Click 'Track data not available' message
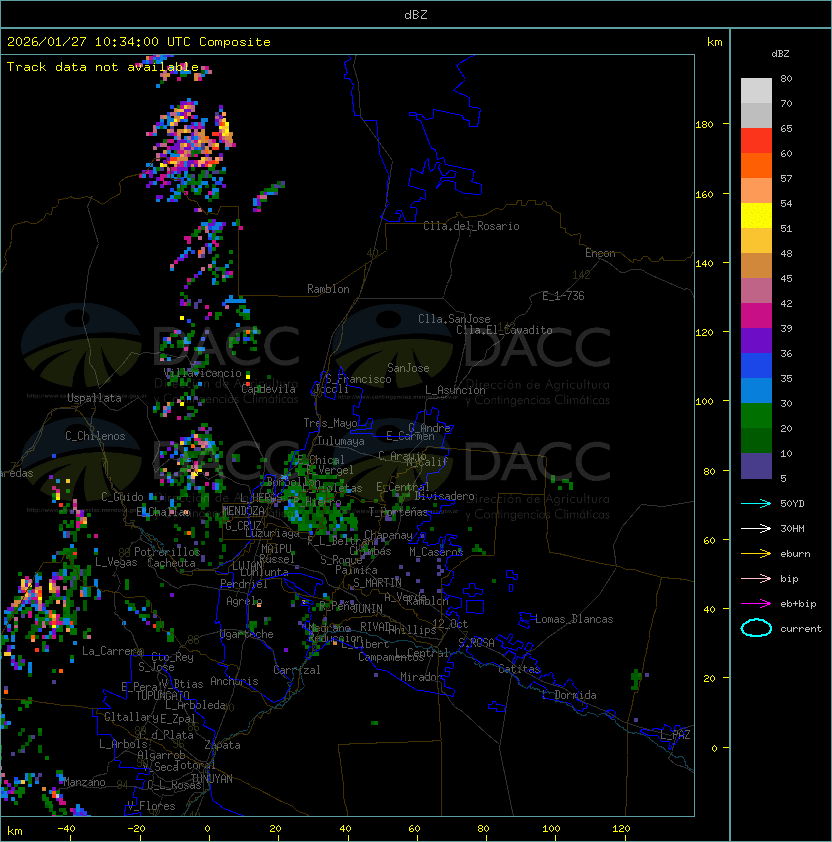Image resolution: width=832 pixels, height=842 pixels. point(103,67)
